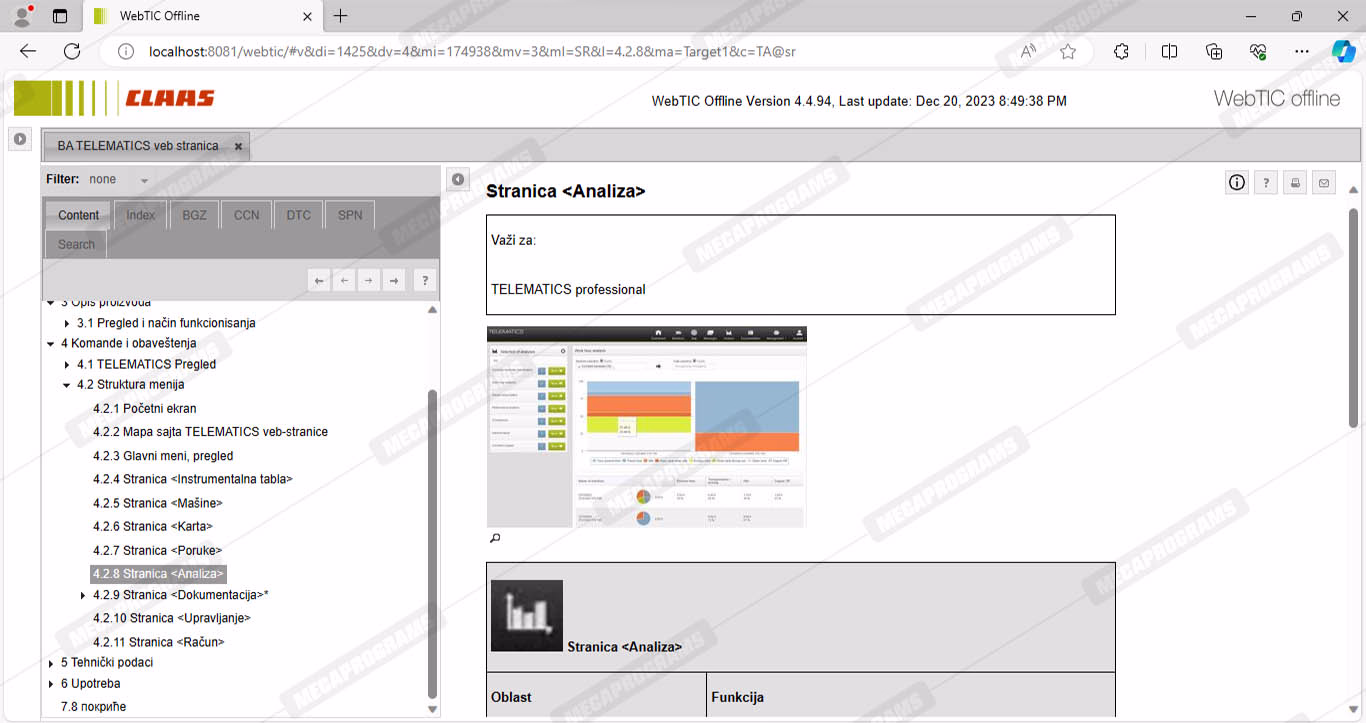Close the BA TELEMATICS veb stranica tab
1366x723 pixels.
pyautogui.click(x=238, y=146)
